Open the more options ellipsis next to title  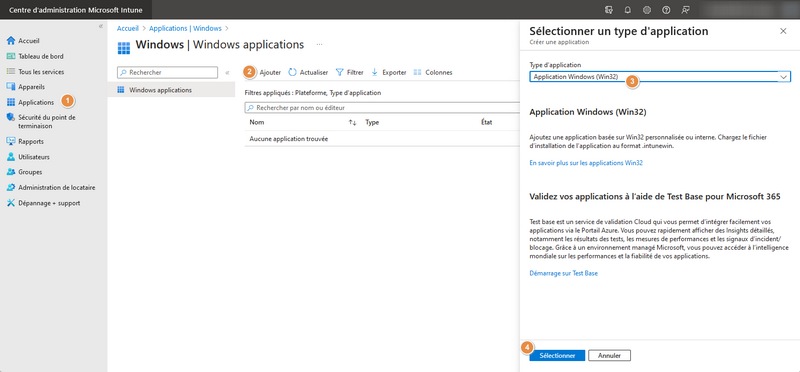(x=319, y=45)
